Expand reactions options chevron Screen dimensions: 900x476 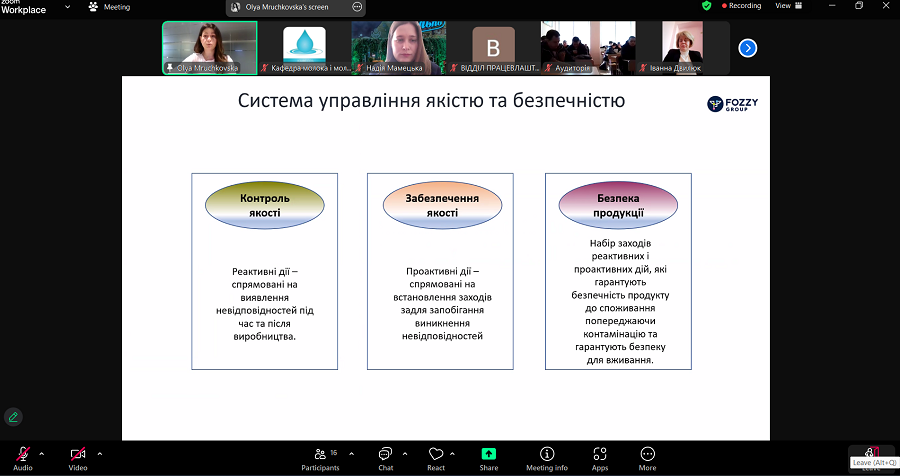point(452,454)
